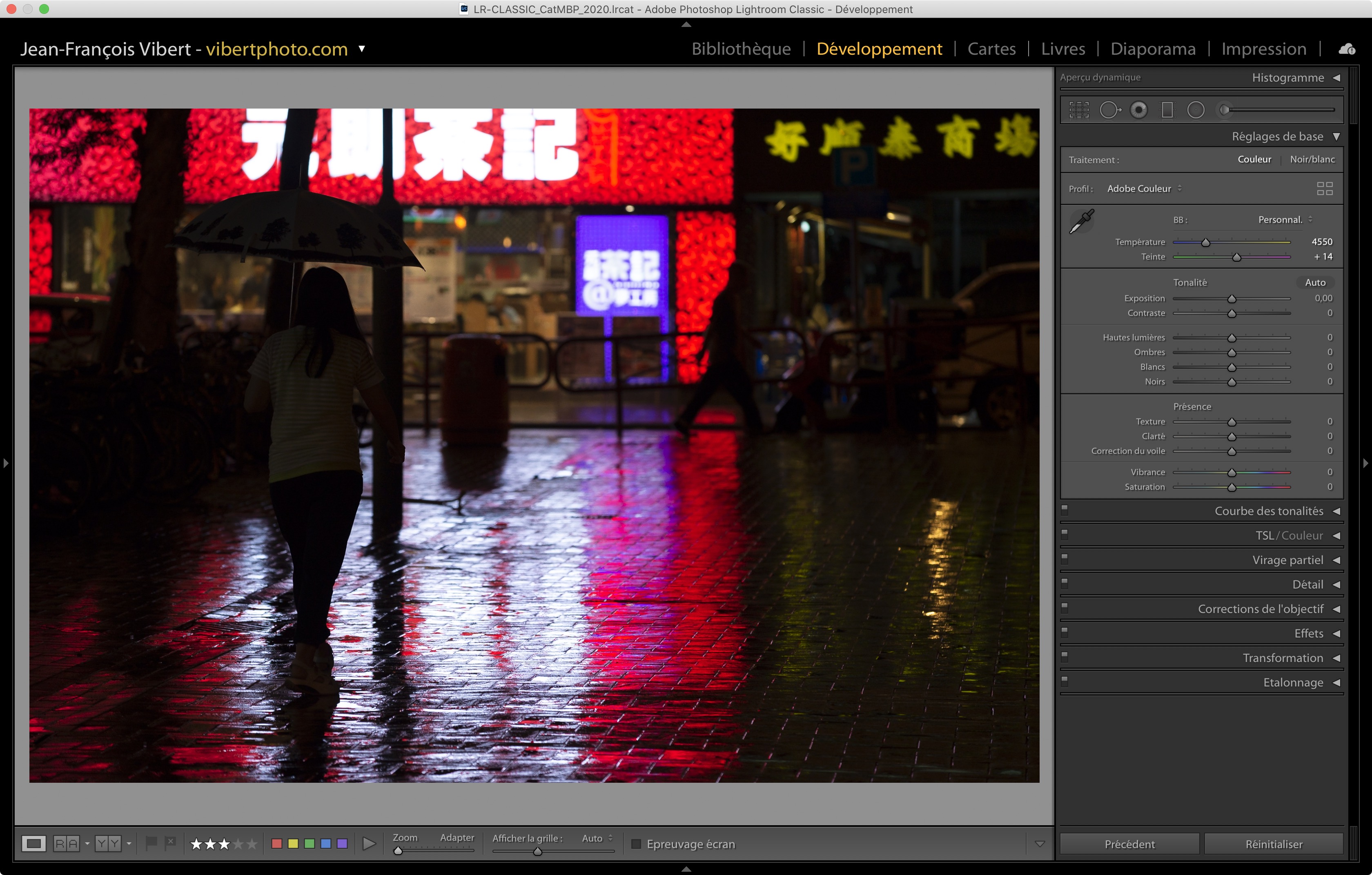Switch to the Bibliothèque module

point(741,49)
